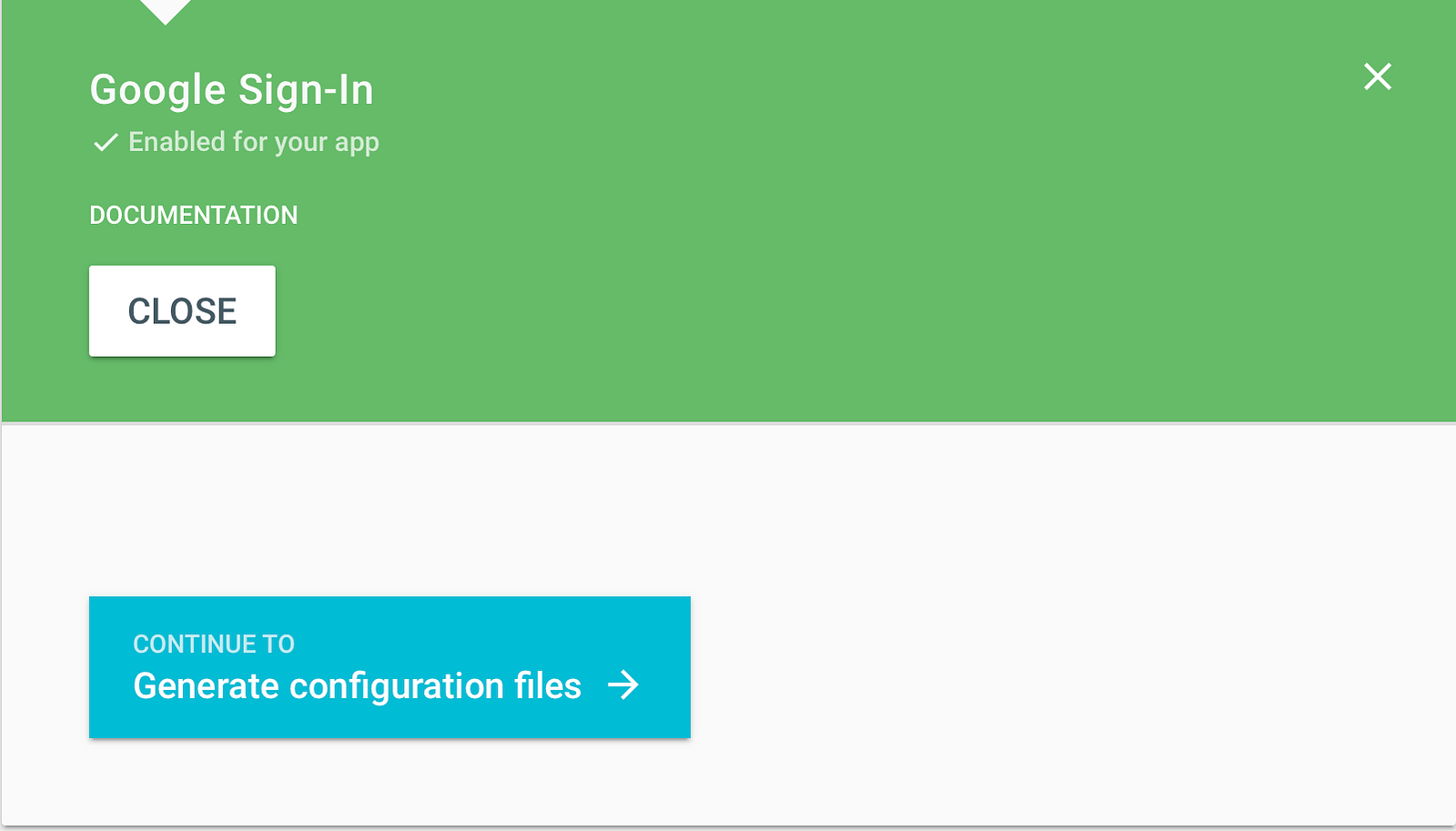Click the checkmark beside Enabled for your app
Image resolution: width=1456 pixels, height=831 pixels.
click(x=106, y=142)
